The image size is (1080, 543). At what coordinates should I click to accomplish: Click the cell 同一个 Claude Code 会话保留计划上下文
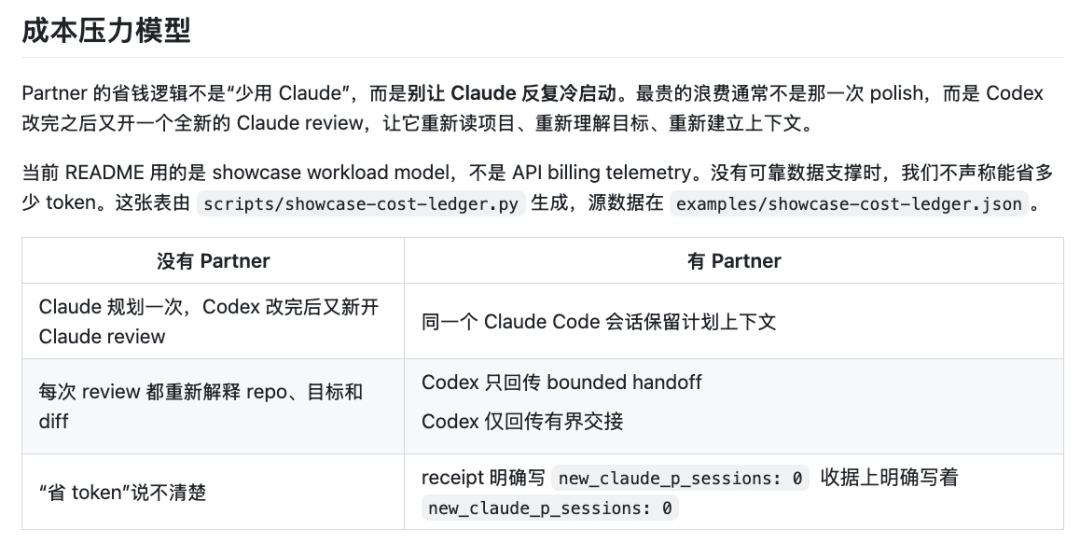pyautogui.click(x=599, y=322)
